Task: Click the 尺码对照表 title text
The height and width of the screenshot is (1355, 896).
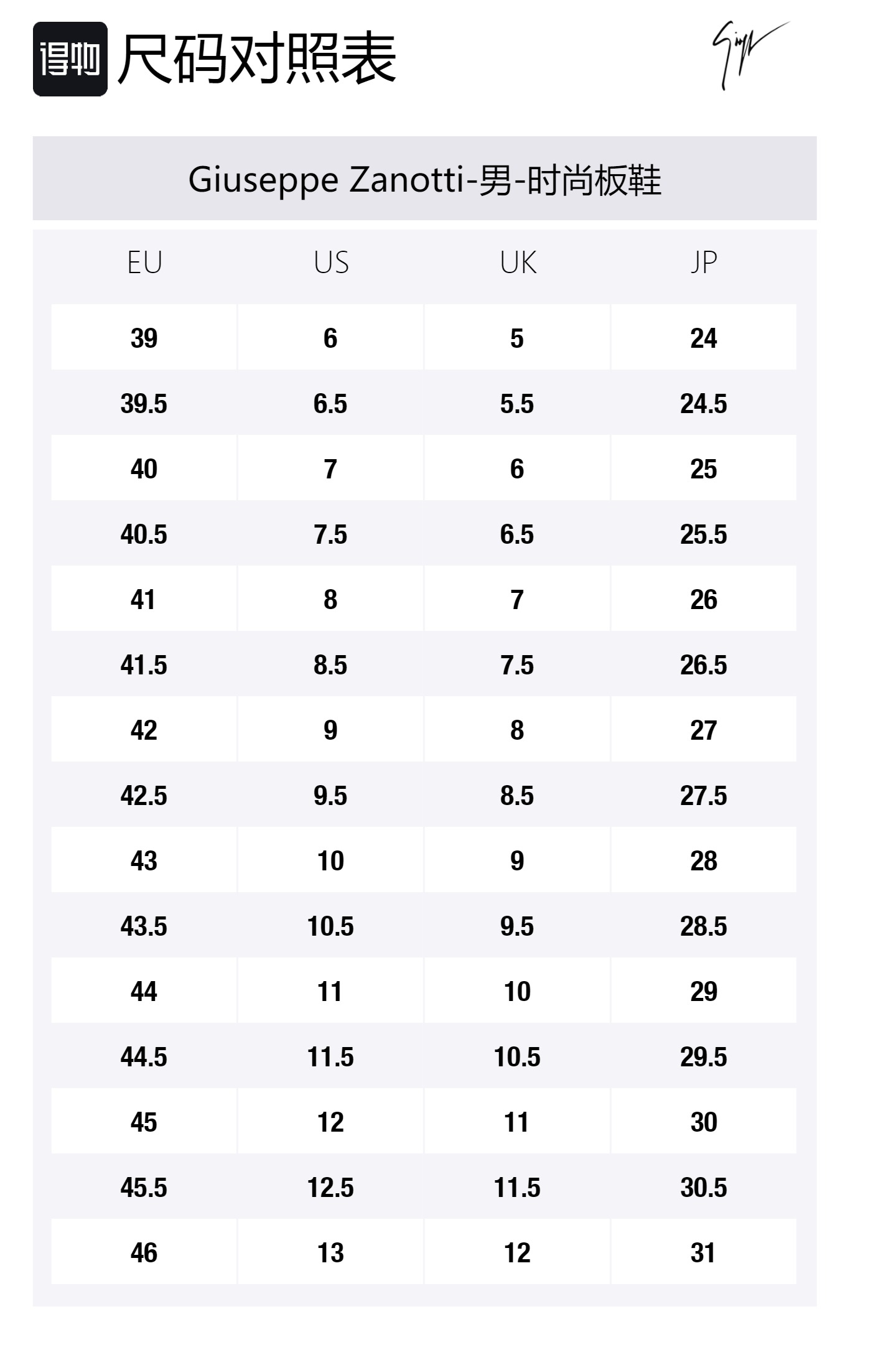Action: pos(257,58)
